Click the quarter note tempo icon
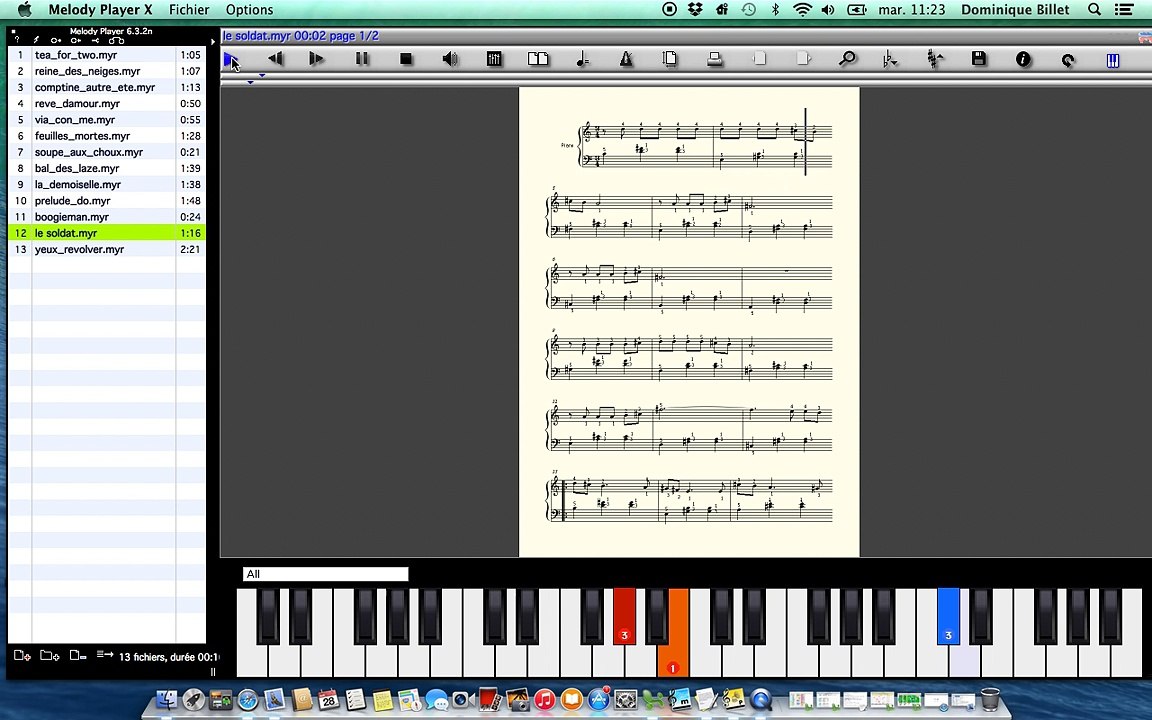Image resolution: width=1152 pixels, height=720 pixels. (x=582, y=59)
